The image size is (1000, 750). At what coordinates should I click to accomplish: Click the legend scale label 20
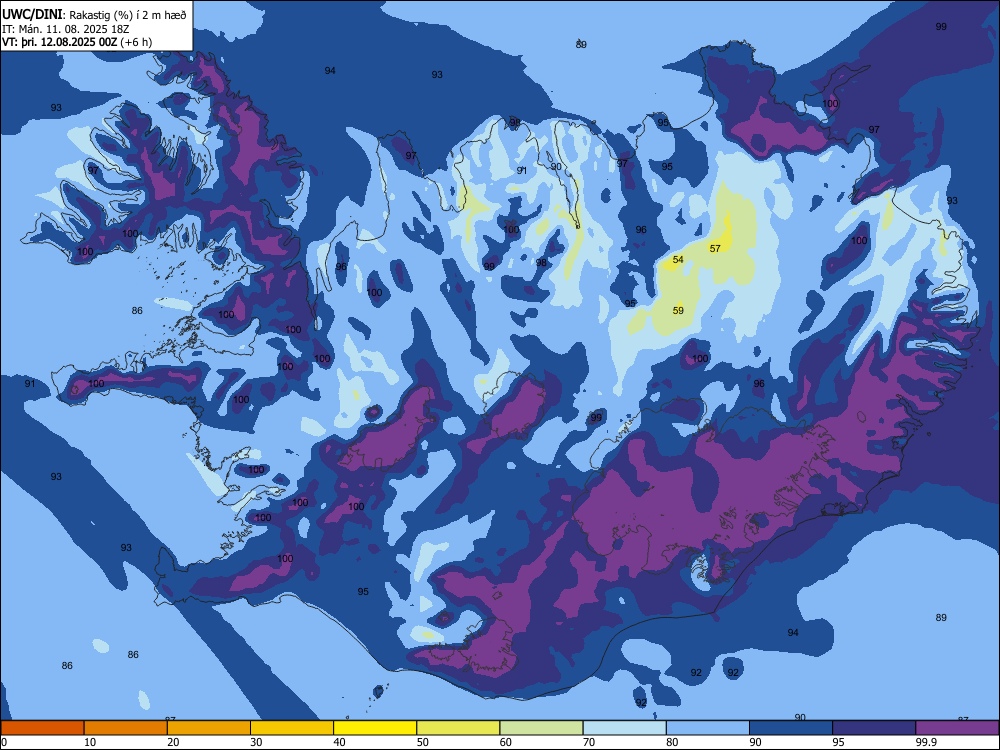[173, 742]
